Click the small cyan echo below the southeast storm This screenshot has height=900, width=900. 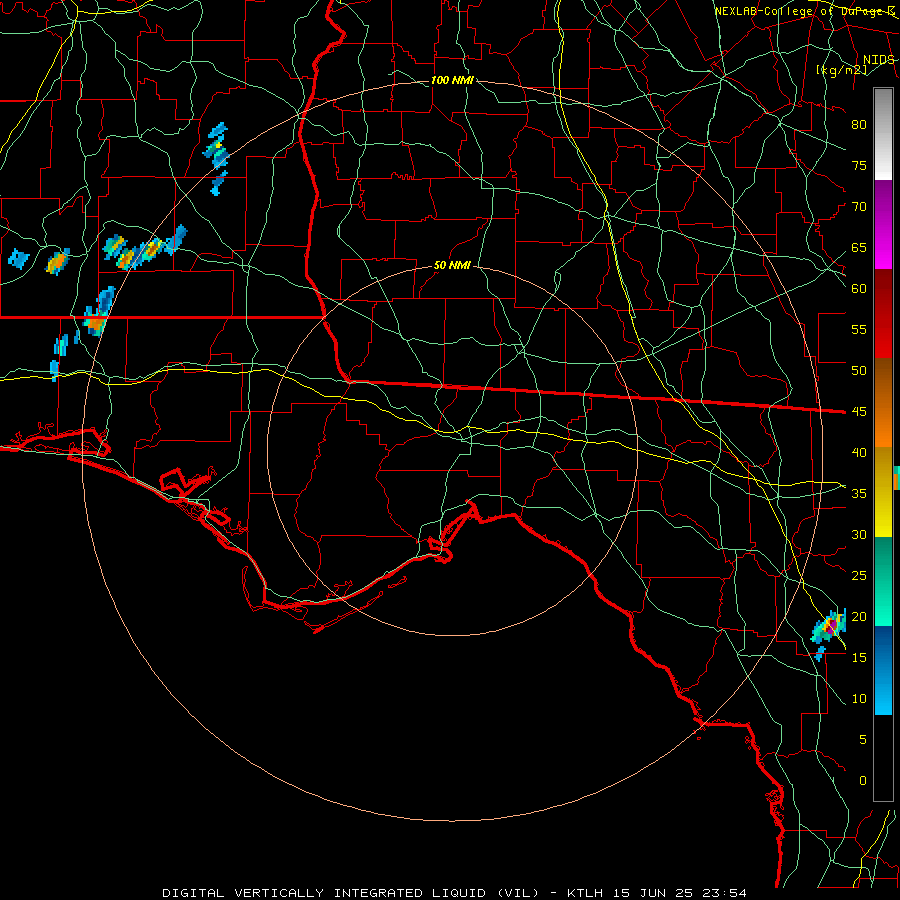pos(820,653)
